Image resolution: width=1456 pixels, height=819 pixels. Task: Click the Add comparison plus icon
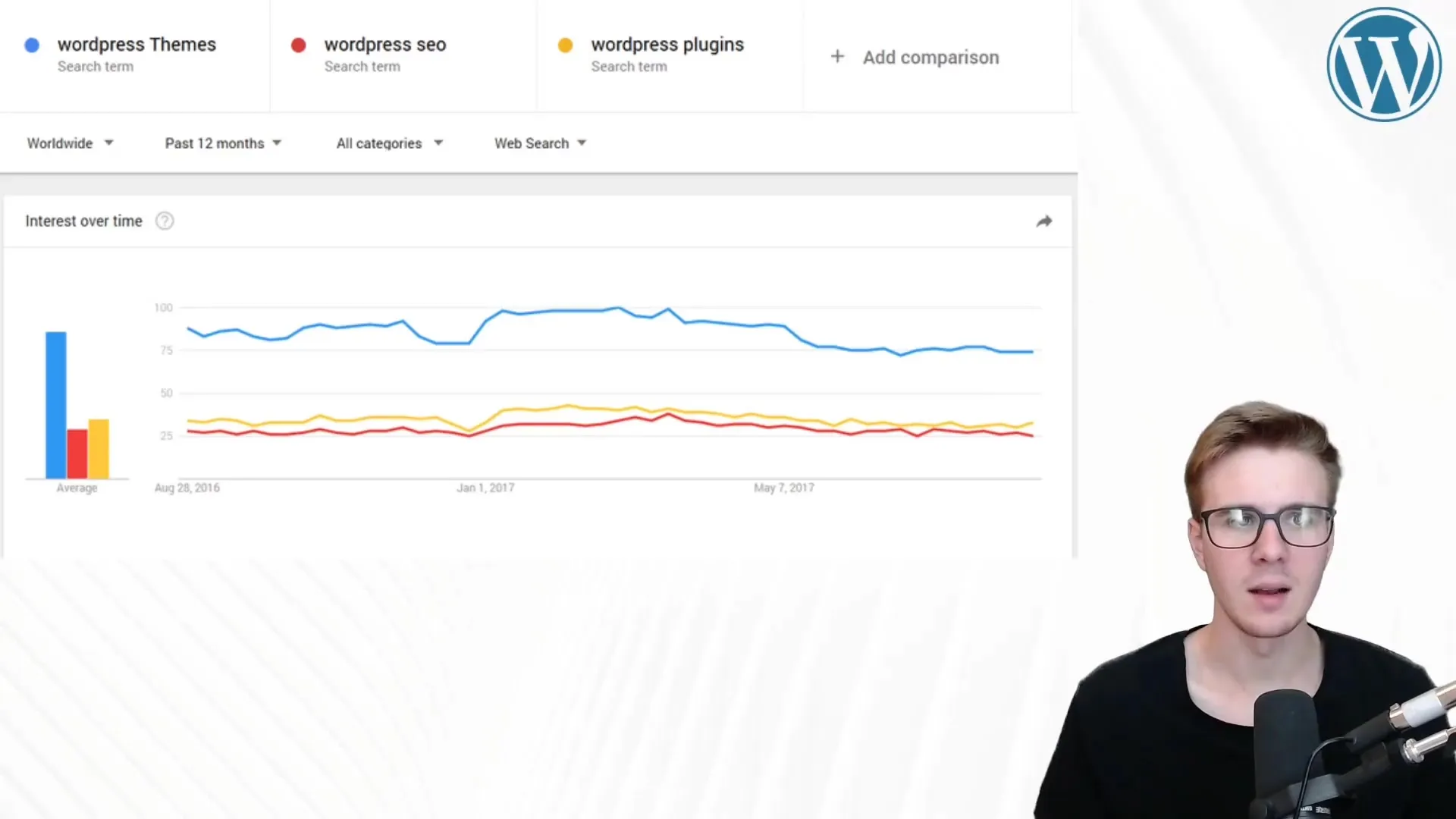tap(837, 57)
